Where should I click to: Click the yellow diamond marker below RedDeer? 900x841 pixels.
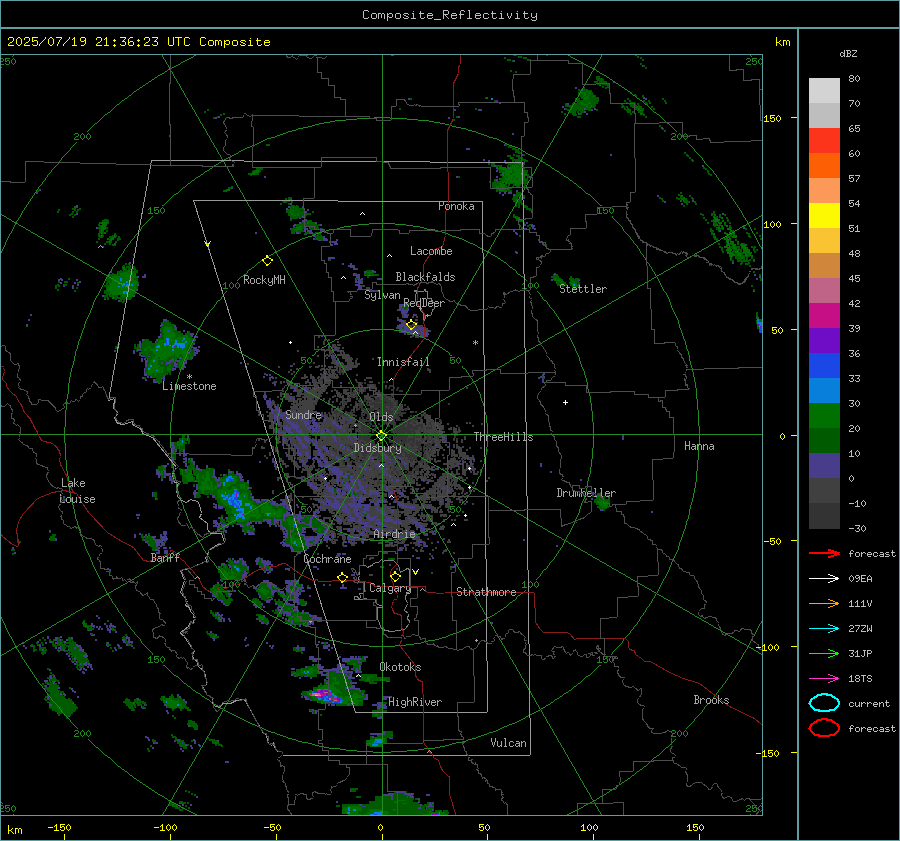[411, 325]
